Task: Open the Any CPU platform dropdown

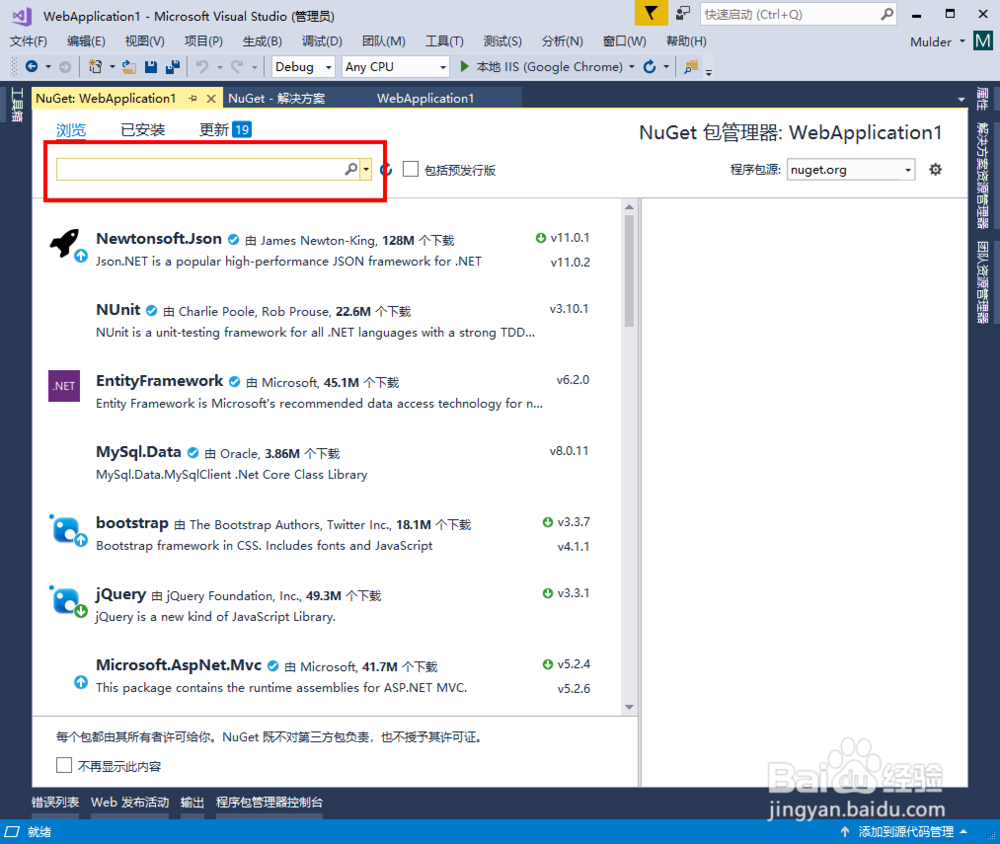Action: (395, 66)
